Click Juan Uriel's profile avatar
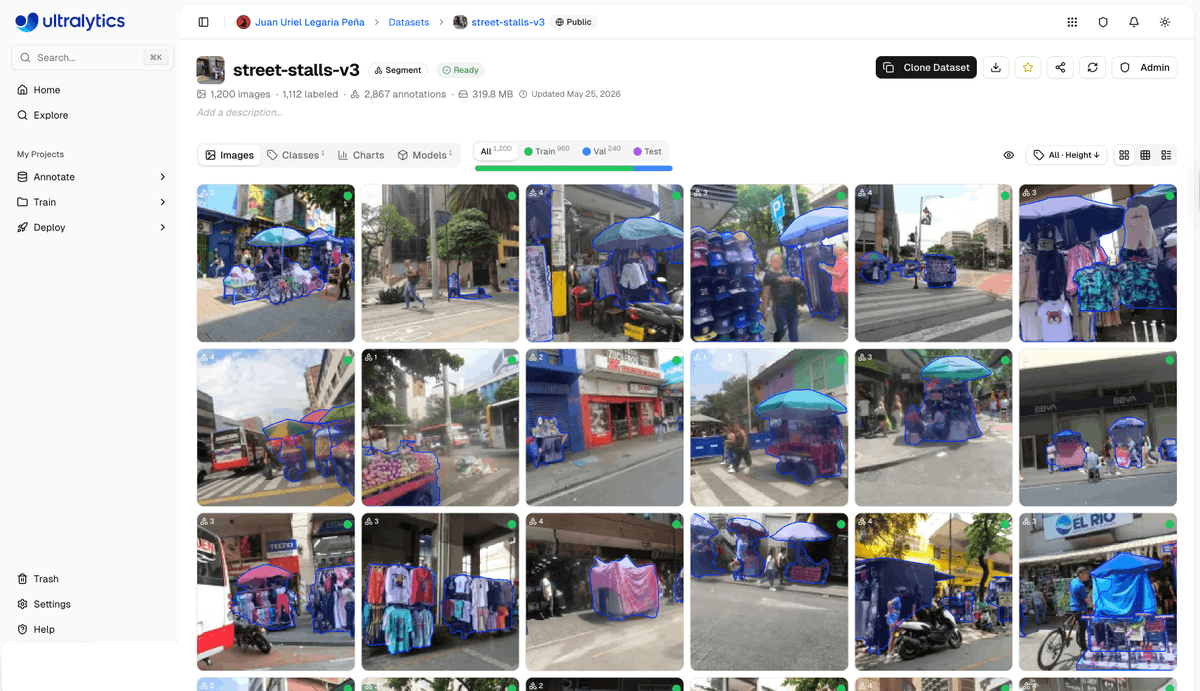Screen dimensions: 1200x691 pos(243,22)
